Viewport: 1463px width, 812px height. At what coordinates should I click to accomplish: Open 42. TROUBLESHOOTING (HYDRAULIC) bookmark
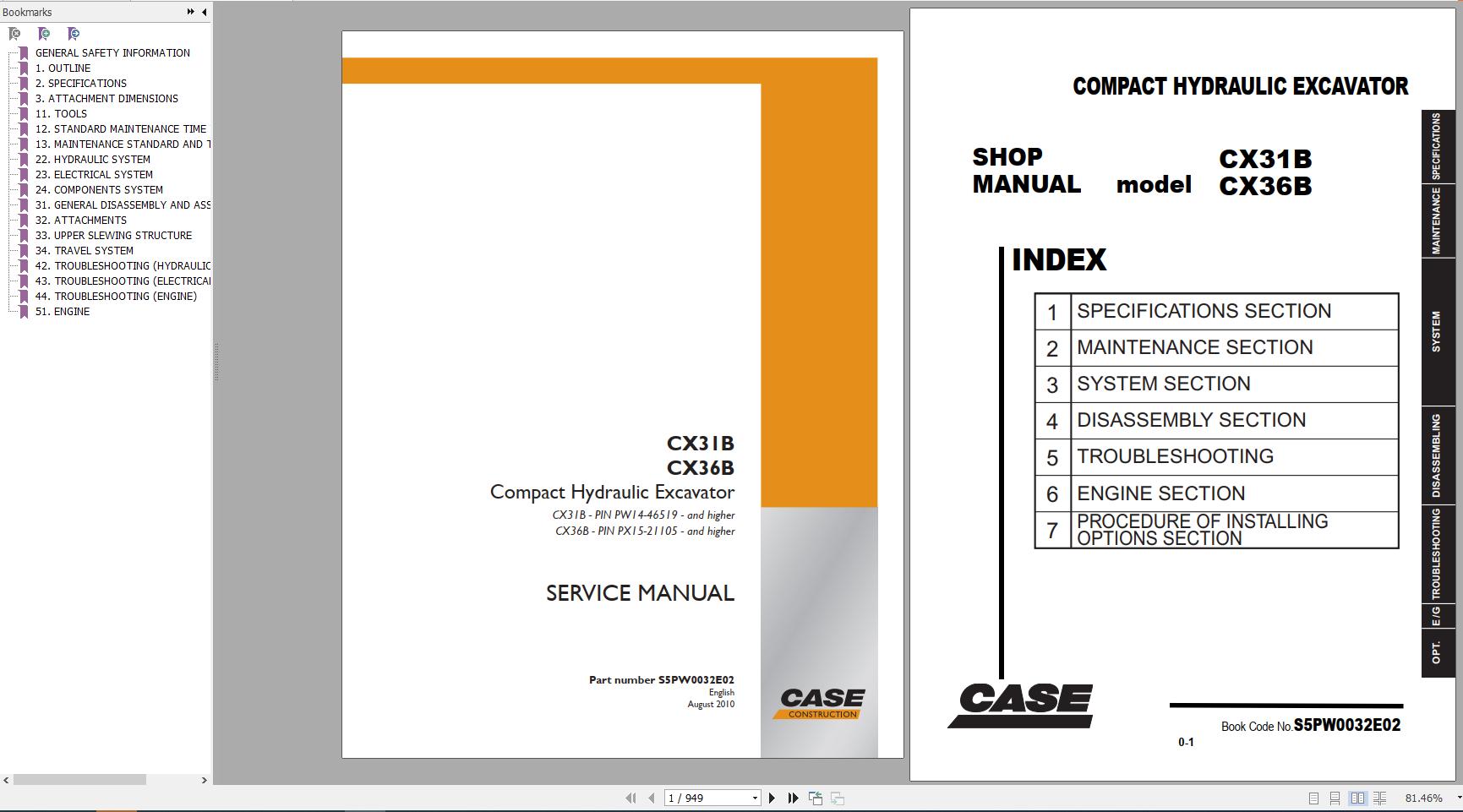click(123, 265)
